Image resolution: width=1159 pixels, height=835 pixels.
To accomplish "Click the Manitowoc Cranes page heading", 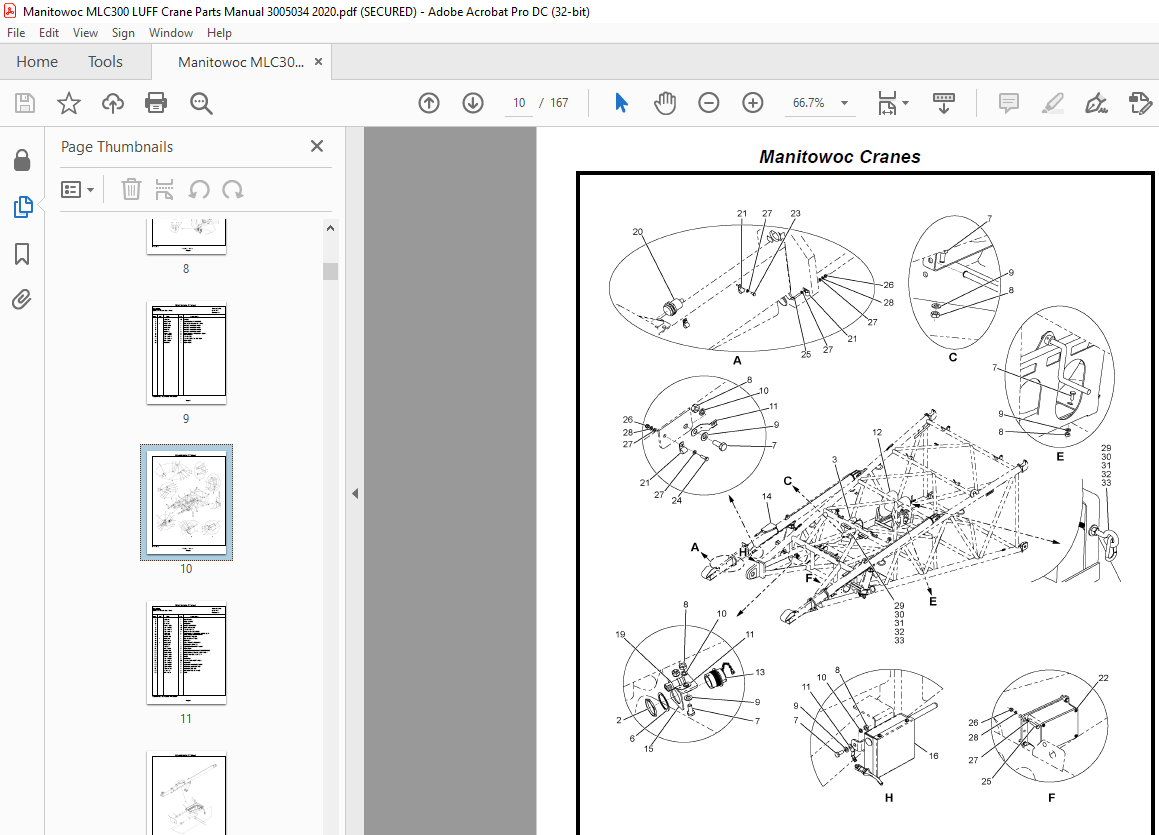I will pos(840,157).
